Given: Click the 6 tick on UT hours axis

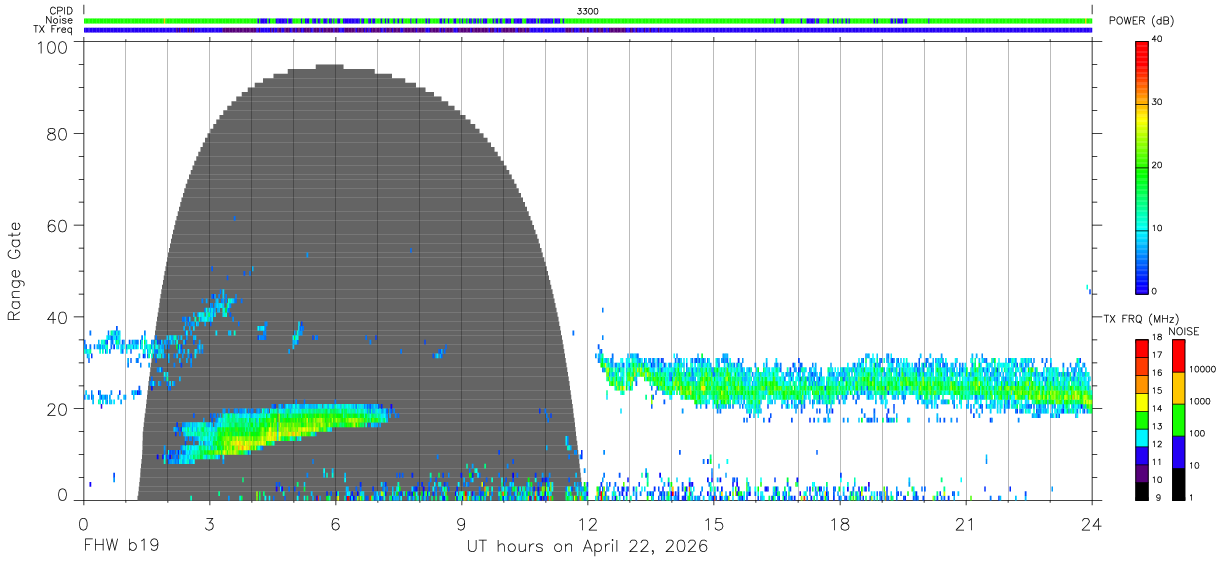Looking at the screenshot, I should [x=335, y=524].
